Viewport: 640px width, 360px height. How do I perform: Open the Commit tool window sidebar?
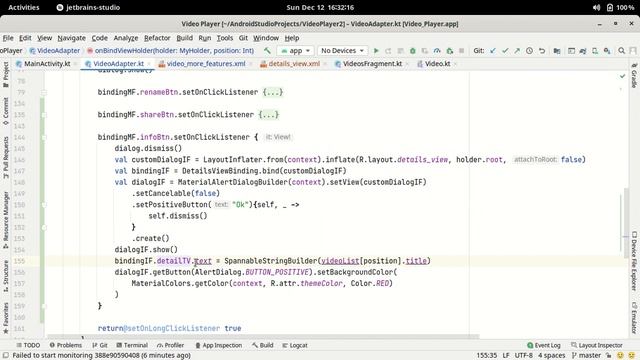coord(6,111)
